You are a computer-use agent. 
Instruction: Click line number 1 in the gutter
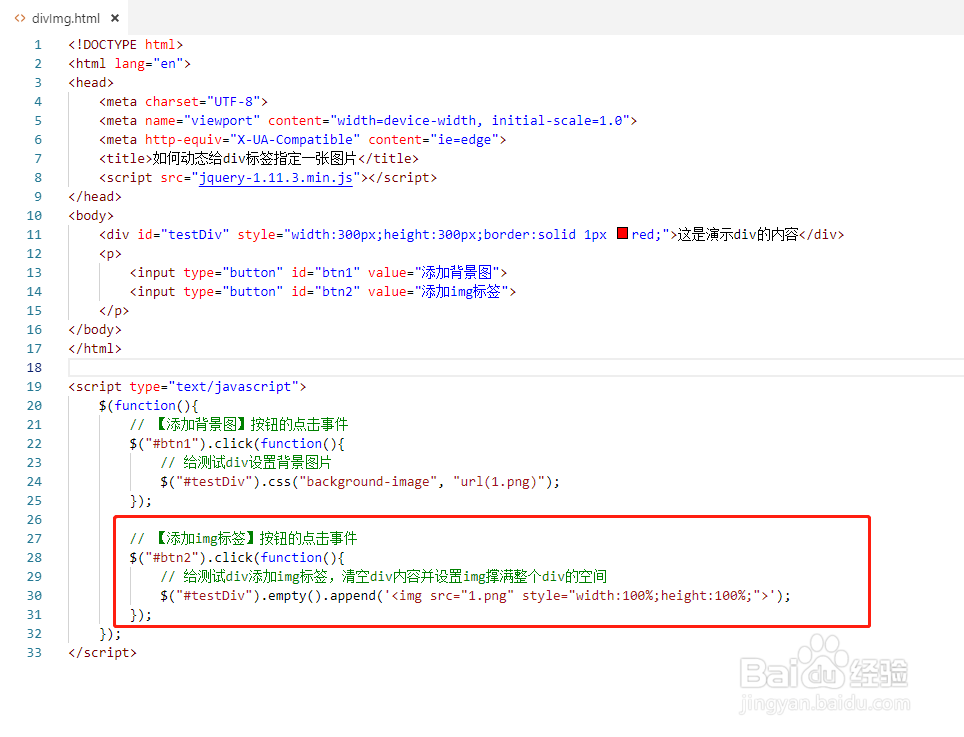38,45
